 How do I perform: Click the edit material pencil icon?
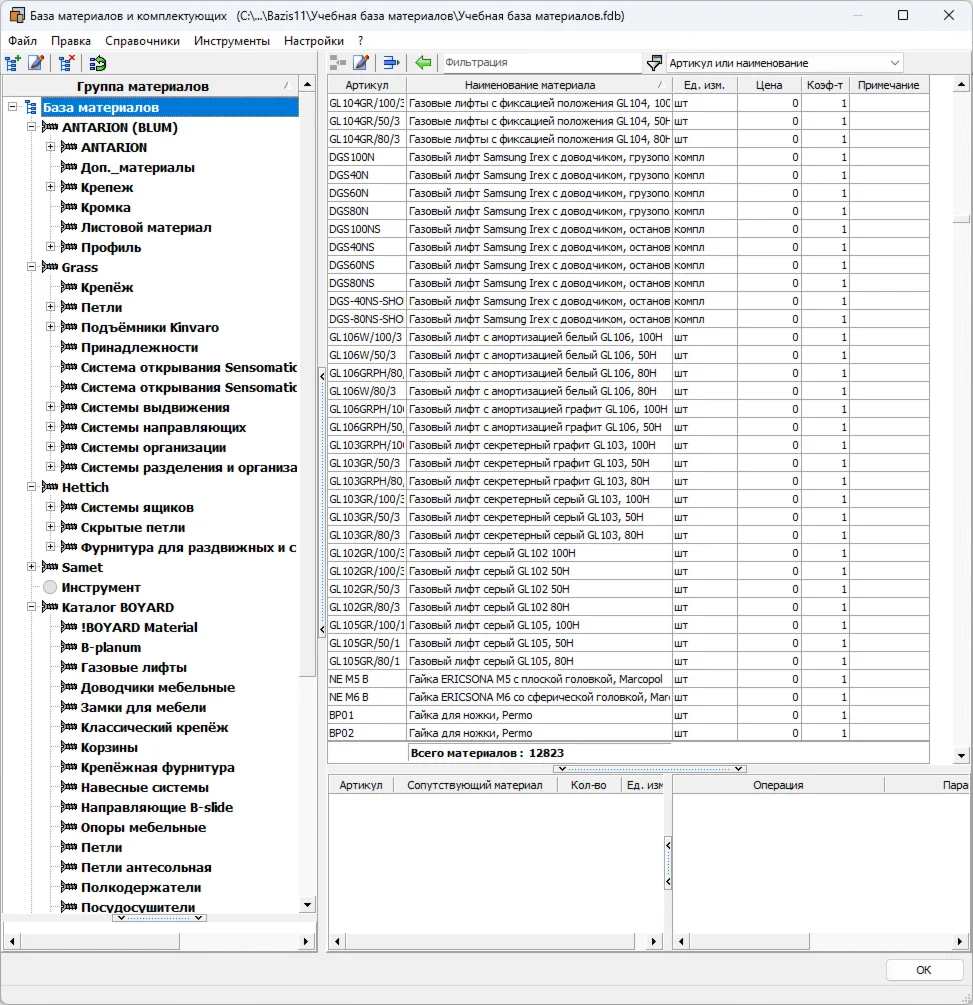point(361,63)
